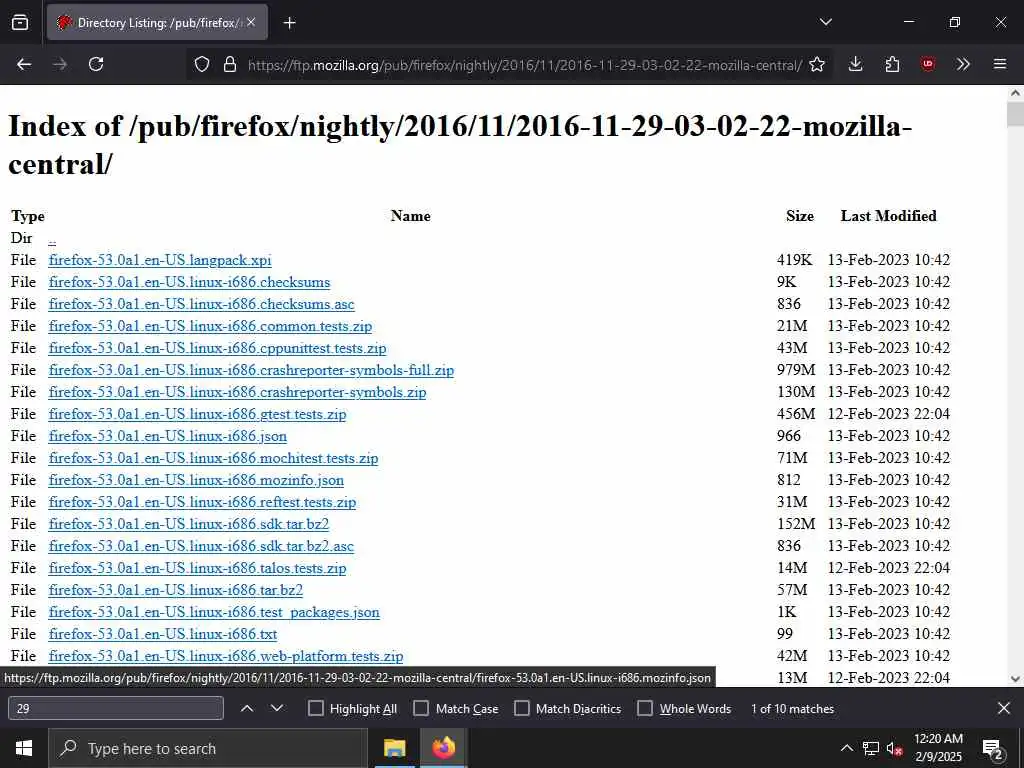Open linux-i686.test_packages.json link

(214, 612)
